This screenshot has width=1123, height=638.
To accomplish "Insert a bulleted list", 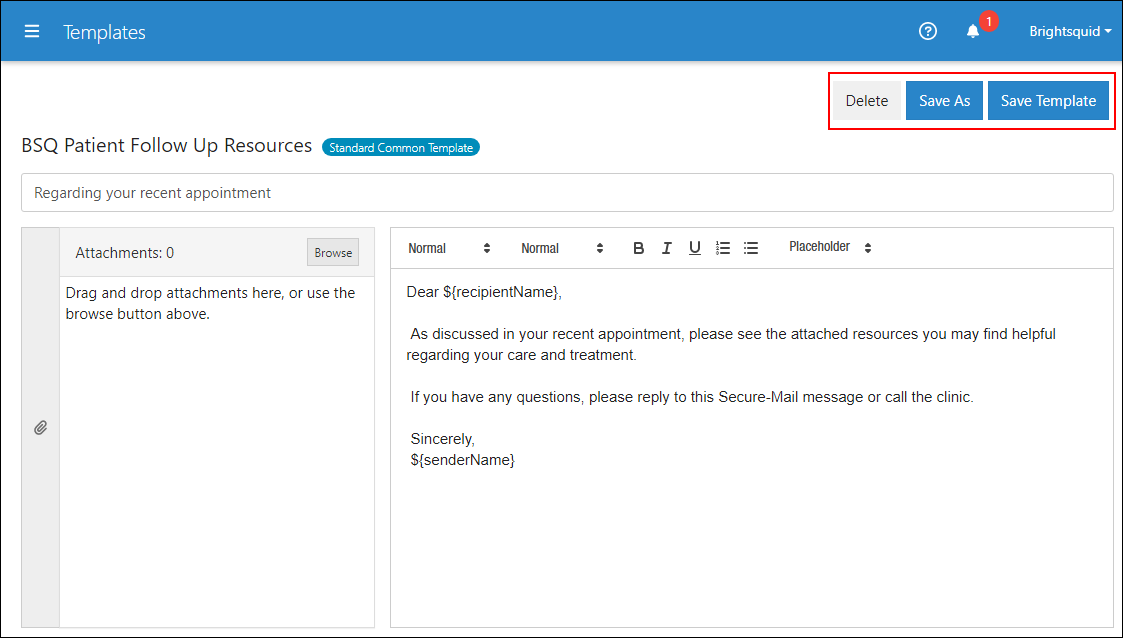I will pyautogui.click(x=751, y=248).
